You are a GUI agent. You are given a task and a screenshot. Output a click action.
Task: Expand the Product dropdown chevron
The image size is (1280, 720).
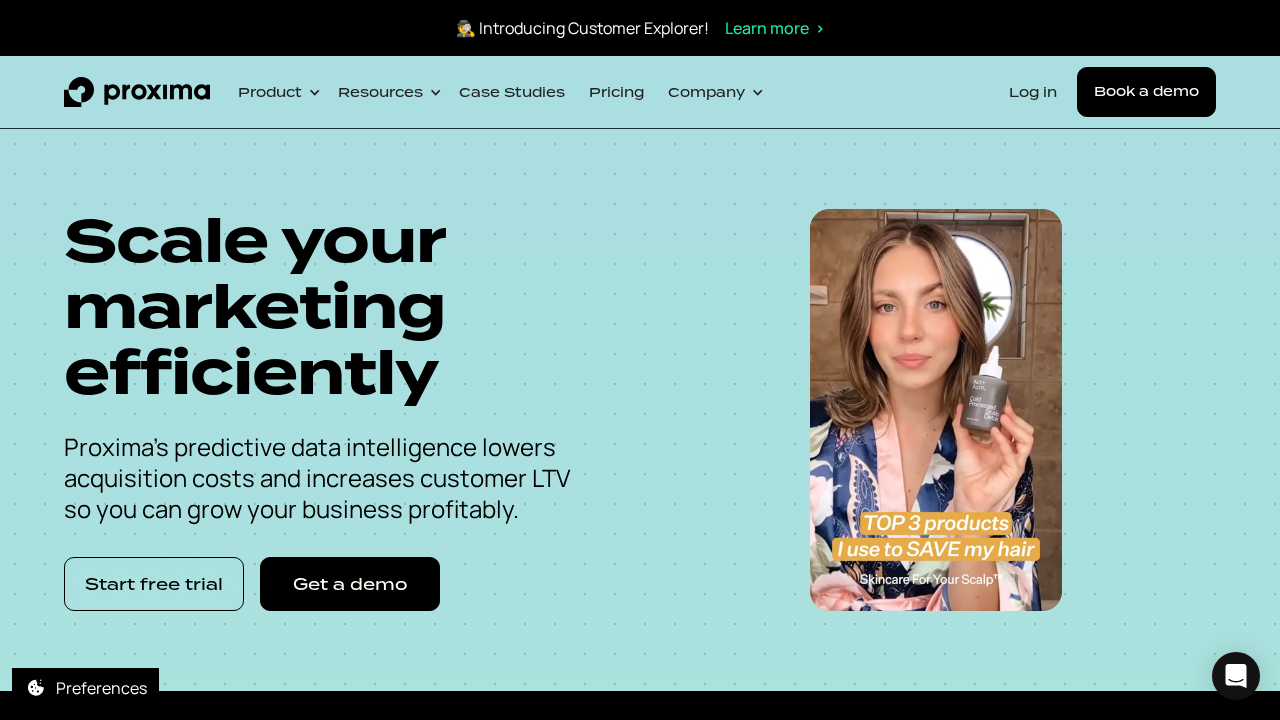[314, 92]
